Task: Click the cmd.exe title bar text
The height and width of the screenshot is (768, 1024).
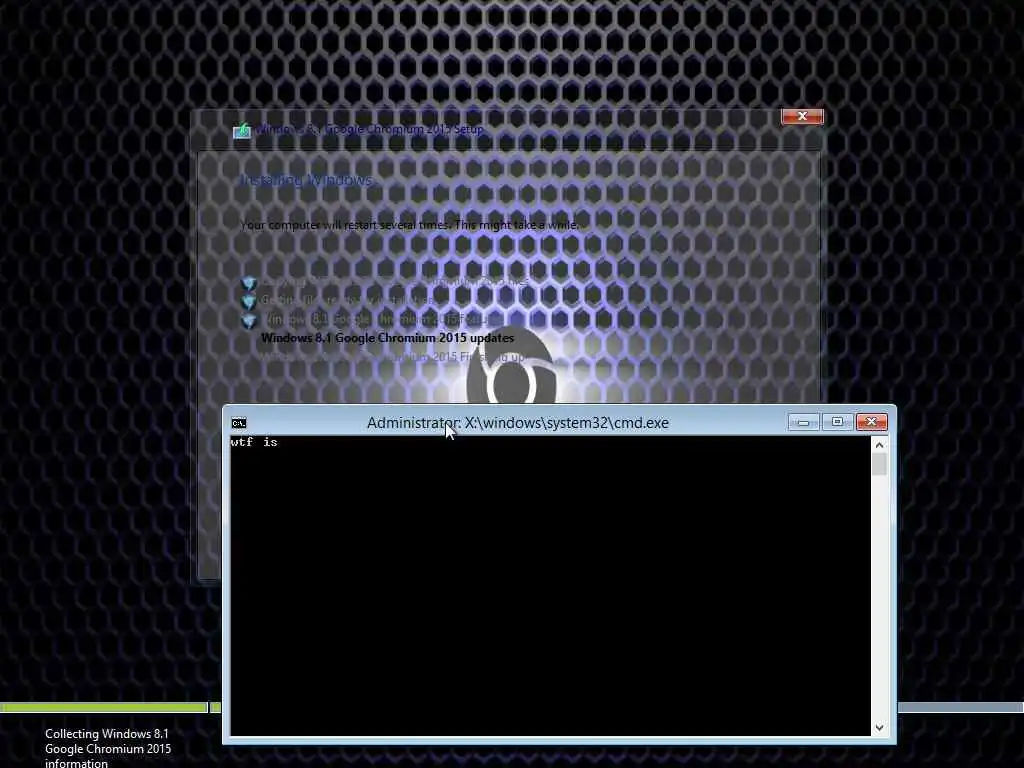Action: click(518, 423)
